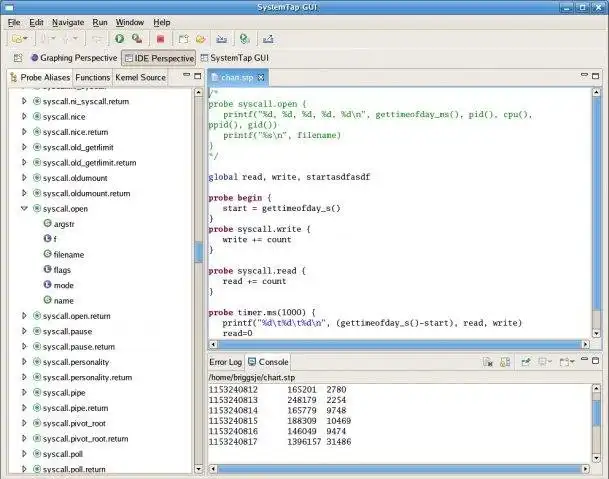Select the SystemTap GUI perspective button
609x479 pixels.
click(237, 58)
